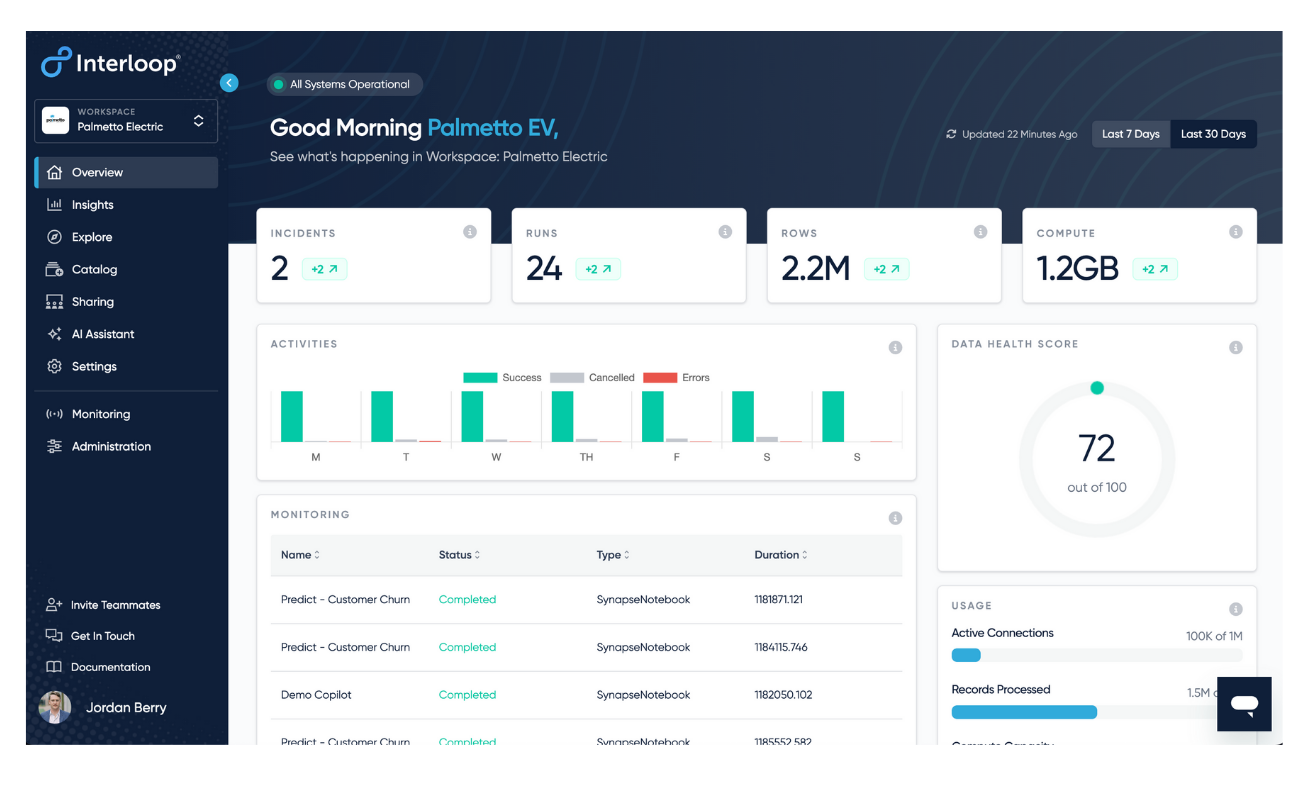
Task: Click the Documentation book icon
Action: 54,667
